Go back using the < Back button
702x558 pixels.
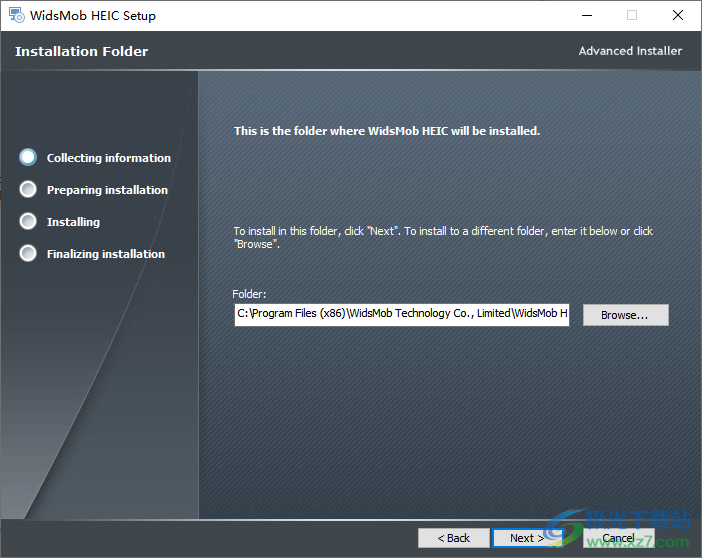(x=454, y=538)
